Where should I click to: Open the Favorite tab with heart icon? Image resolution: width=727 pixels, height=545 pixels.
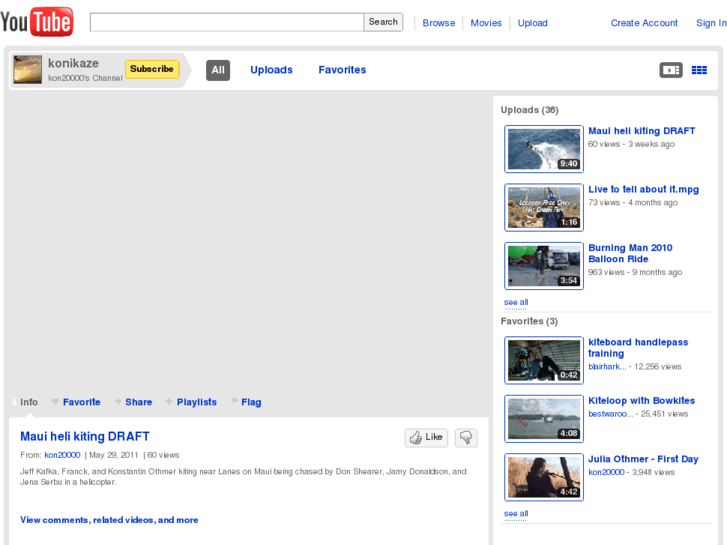click(x=80, y=402)
